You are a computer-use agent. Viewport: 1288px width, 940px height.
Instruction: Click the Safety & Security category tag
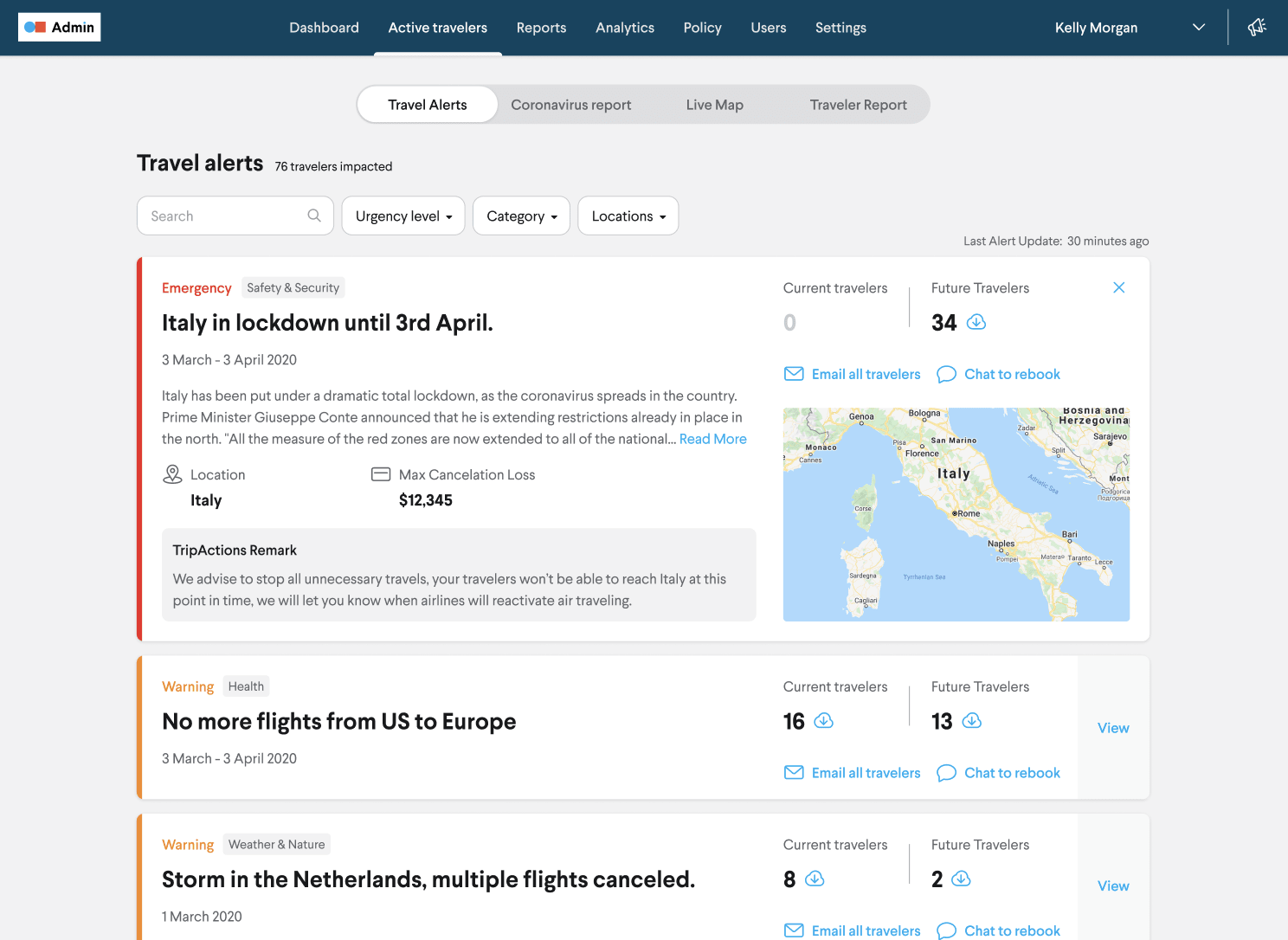pos(293,287)
